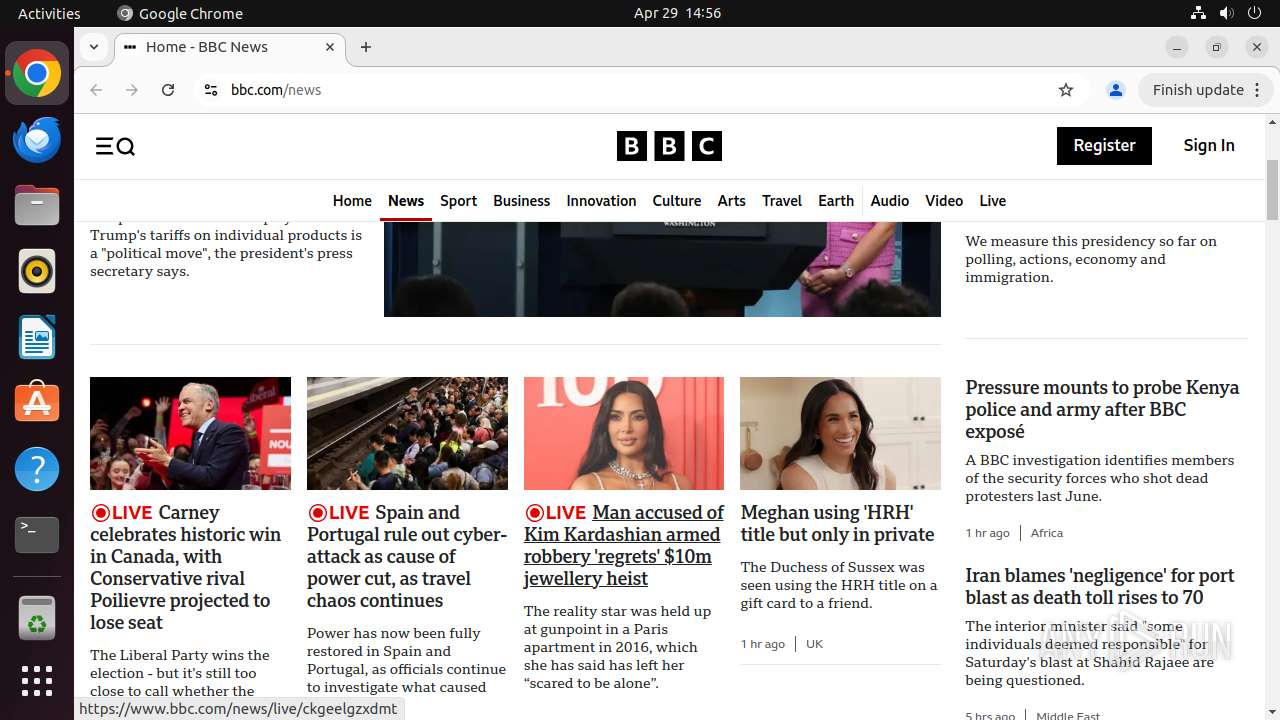Viewport: 1280px width, 720px height.
Task: Open the BBC menu and search icon
Action: point(115,147)
